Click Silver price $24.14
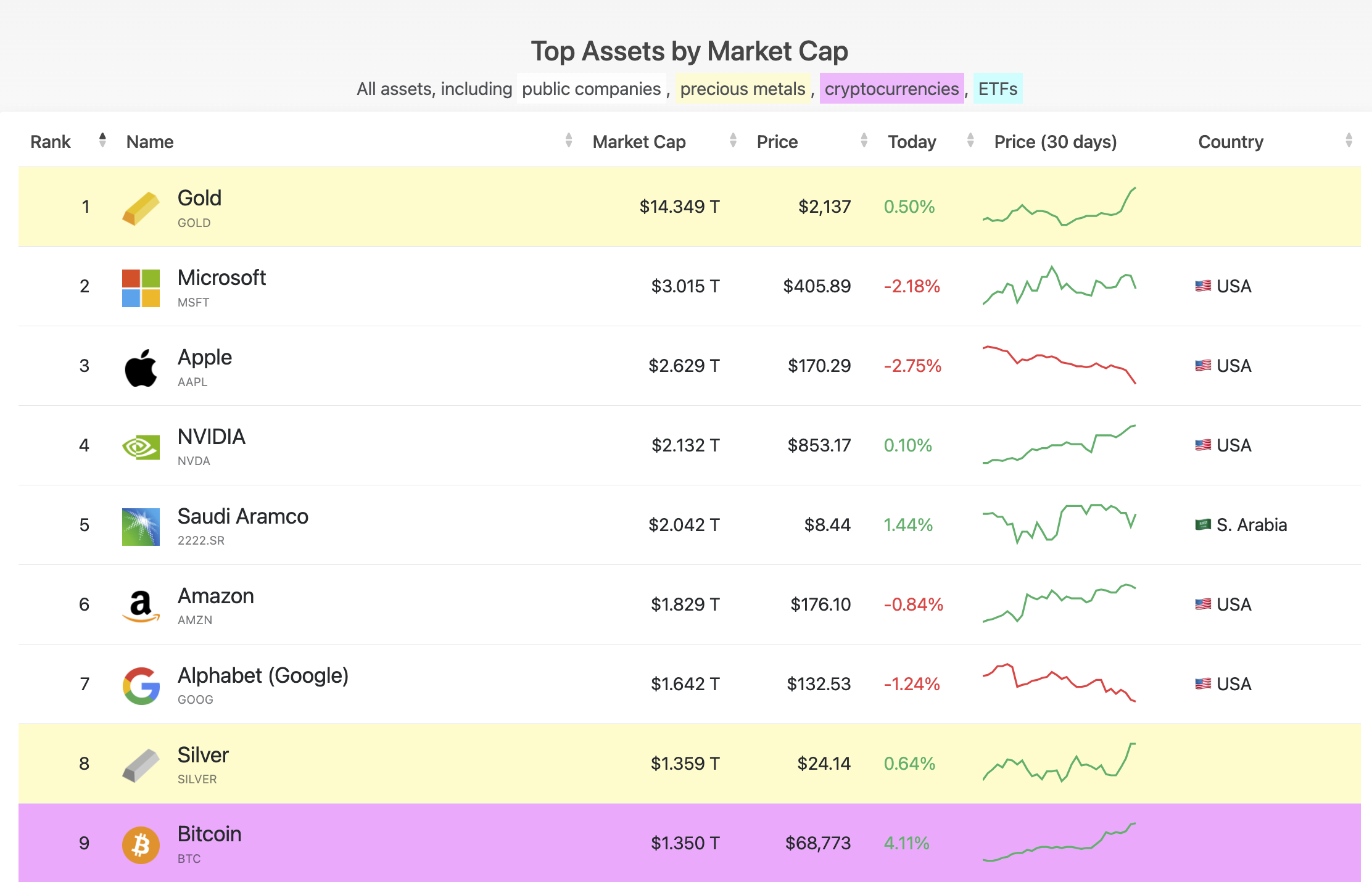The image size is (1372, 882). [824, 764]
